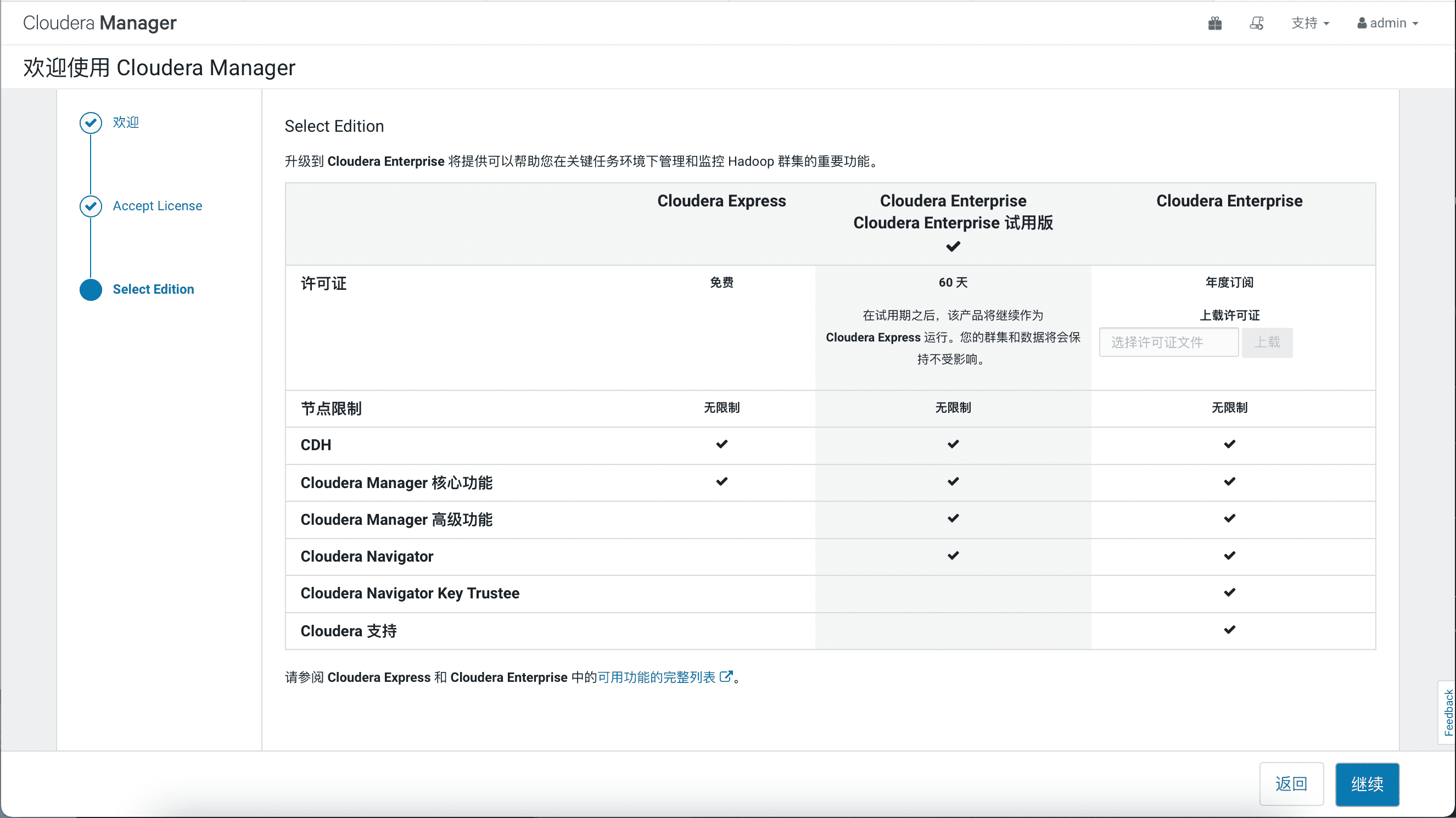Screen dimensions: 1456x818
Task: Open the gift box parcels icon
Action: (1214, 23)
